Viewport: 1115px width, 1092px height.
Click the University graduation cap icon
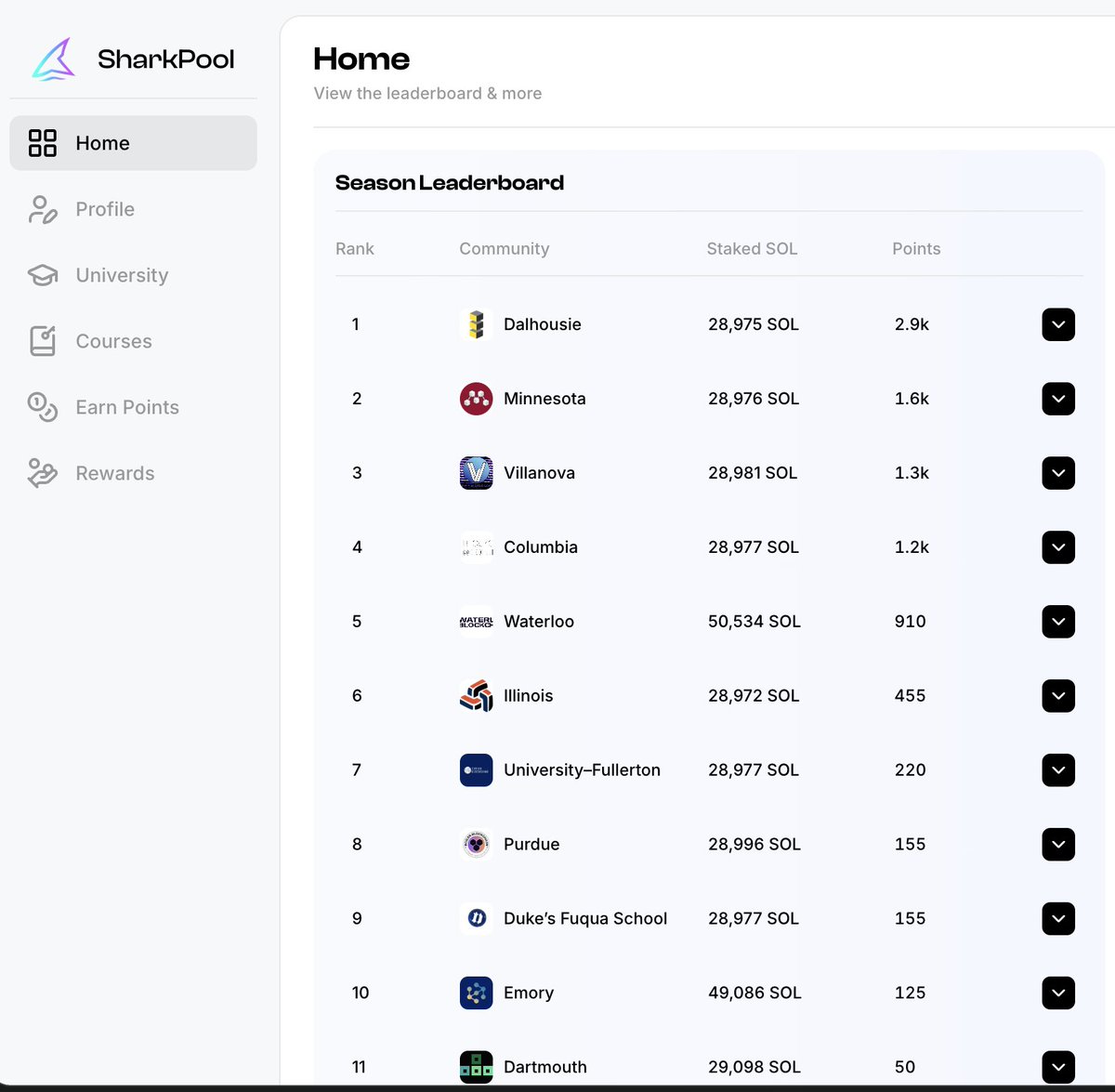coord(43,275)
